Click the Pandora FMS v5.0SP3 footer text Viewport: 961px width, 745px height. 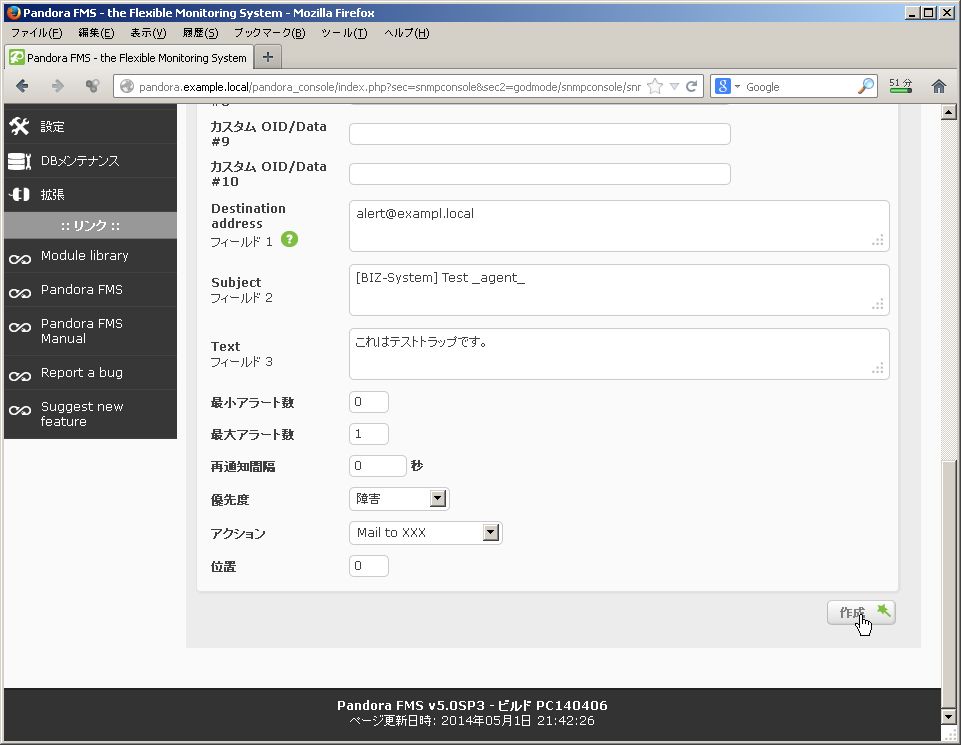click(x=472, y=705)
